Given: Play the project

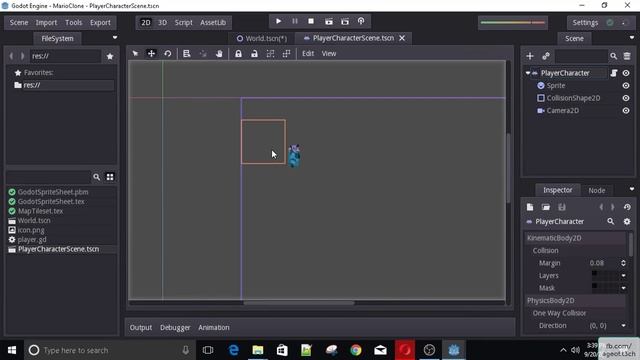Looking at the screenshot, I should (278, 21).
